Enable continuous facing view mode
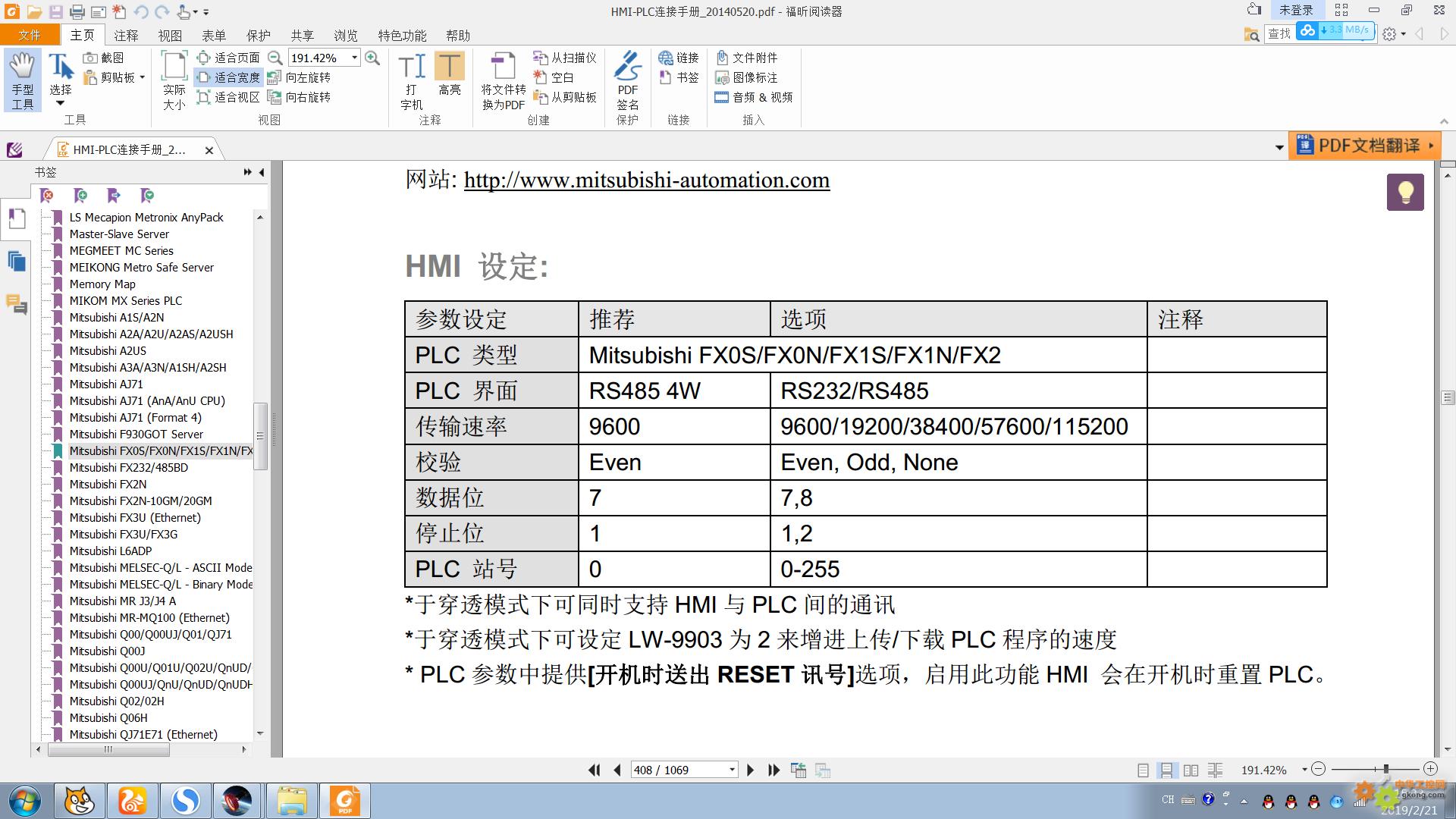1456x819 pixels. click(x=1215, y=770)
